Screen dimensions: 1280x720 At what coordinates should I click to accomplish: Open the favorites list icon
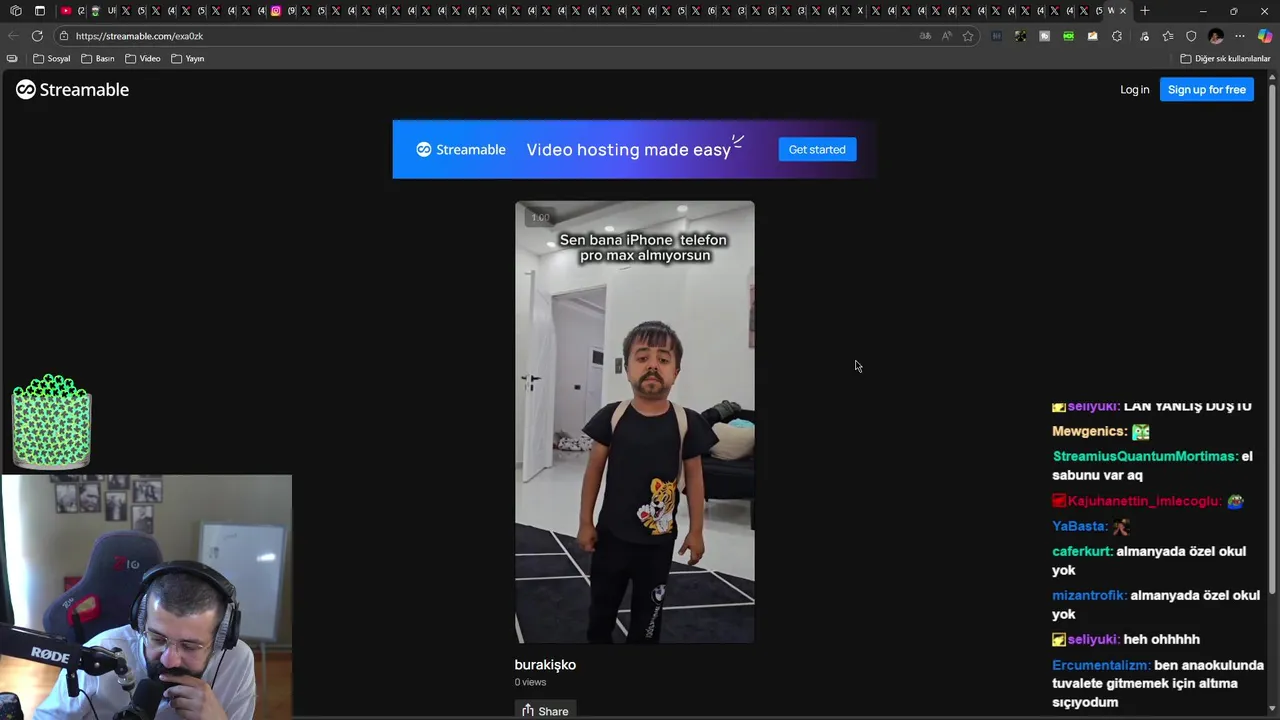pyautogui.click(x=1167, y=36)
